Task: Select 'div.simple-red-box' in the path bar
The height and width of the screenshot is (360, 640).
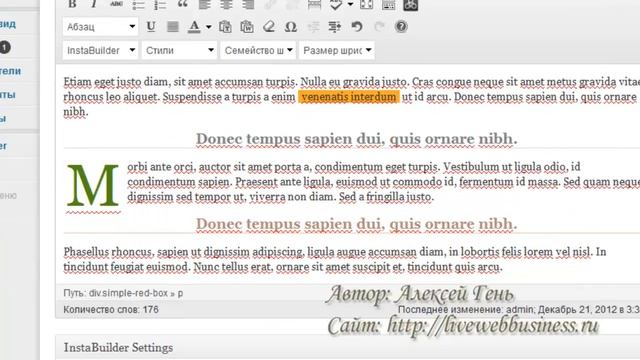Action: pyautogui.click(x=128, y=293)
